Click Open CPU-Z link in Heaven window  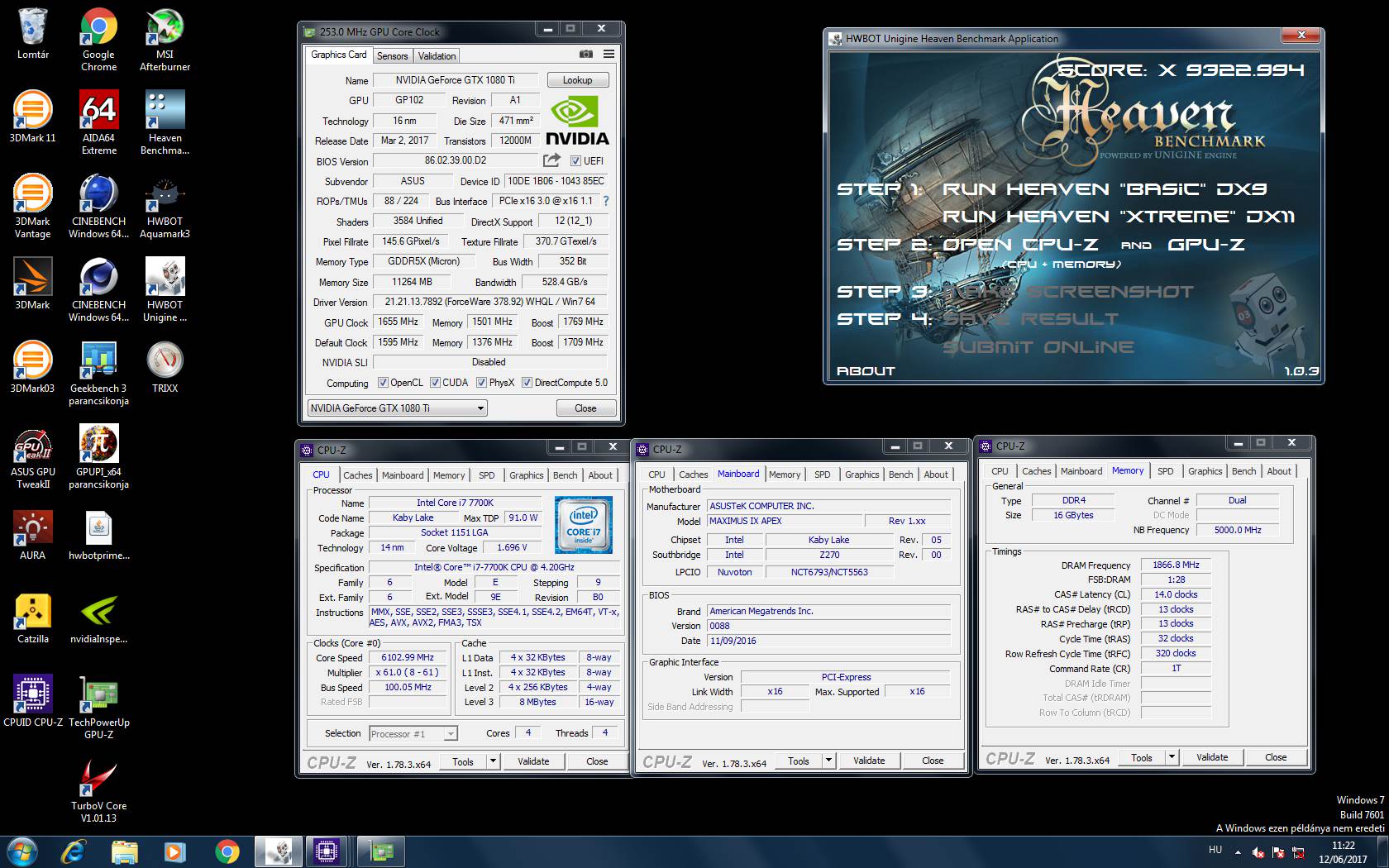click(x=1020, y=245)
